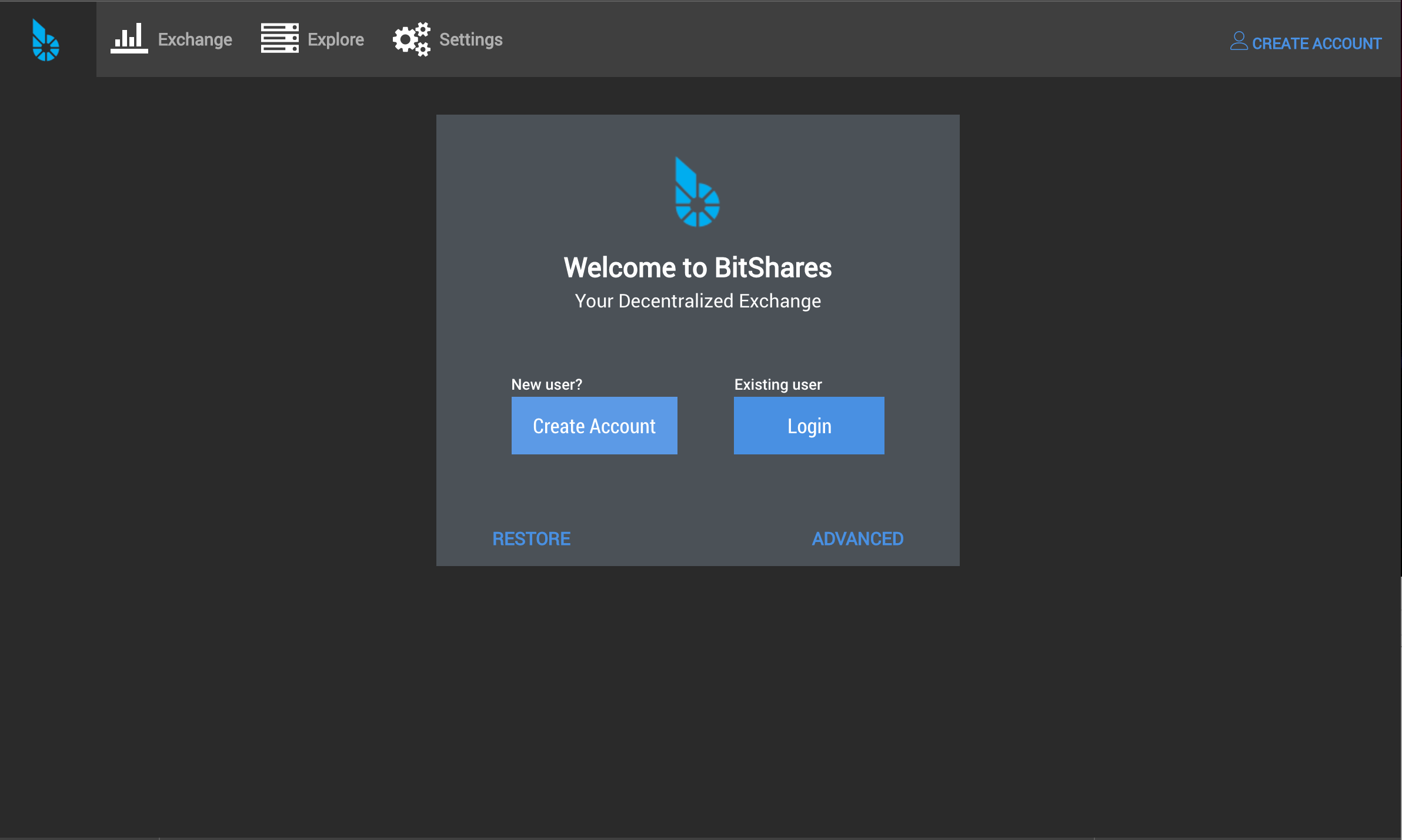Click the 'Existing user' label
Screen dimensions: 1402x840
778,384
